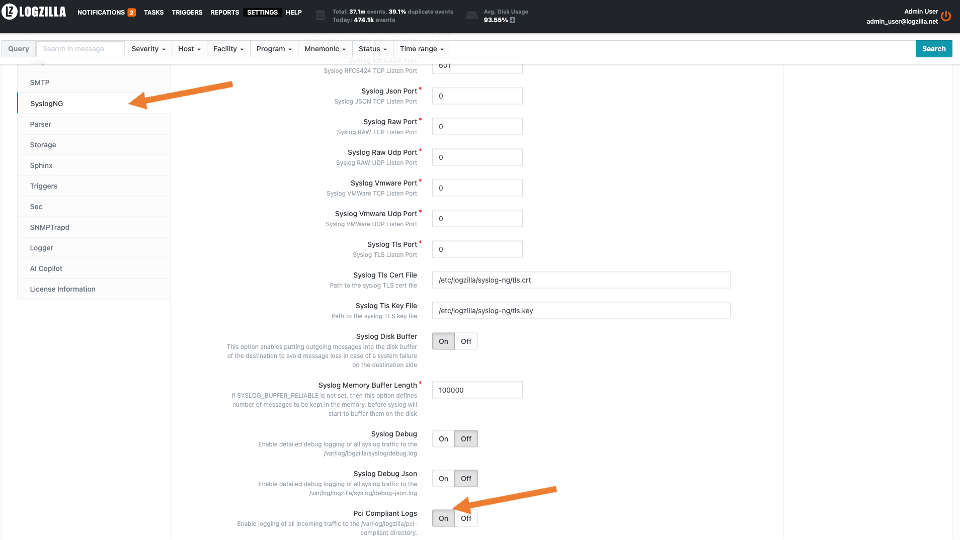960x540 pixels.
Task: Select the Settings menu
Action: point(262,12)
